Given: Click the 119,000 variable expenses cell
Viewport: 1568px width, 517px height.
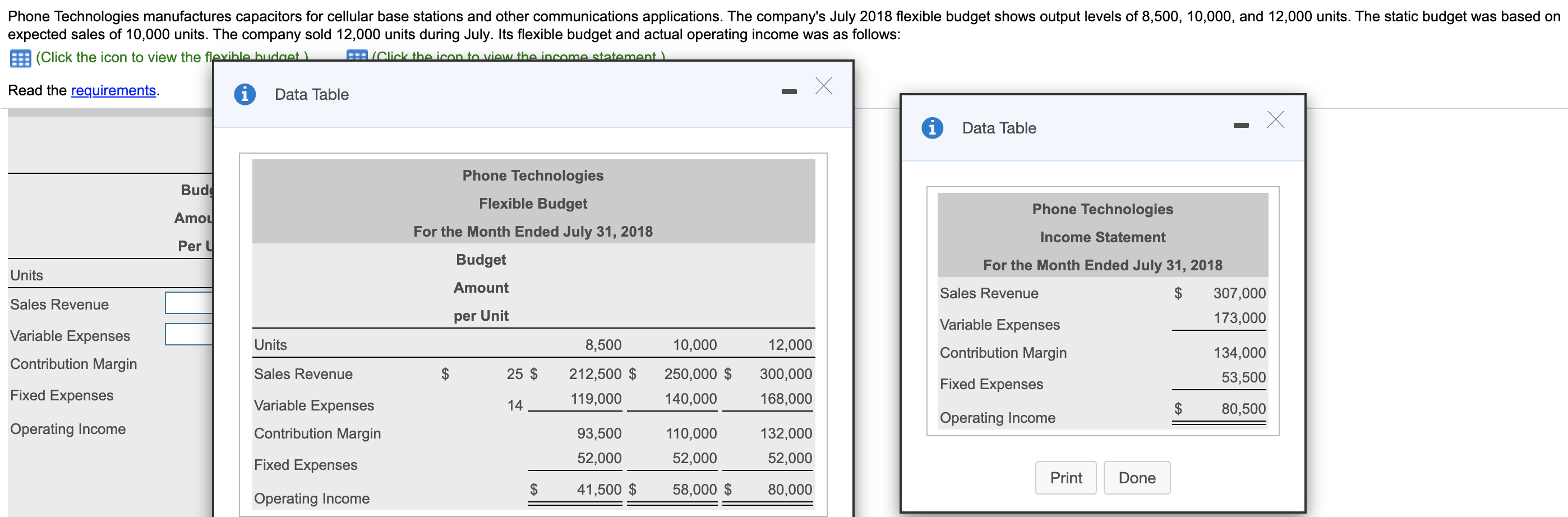Looking at the screenshot, I should point(596,399).
